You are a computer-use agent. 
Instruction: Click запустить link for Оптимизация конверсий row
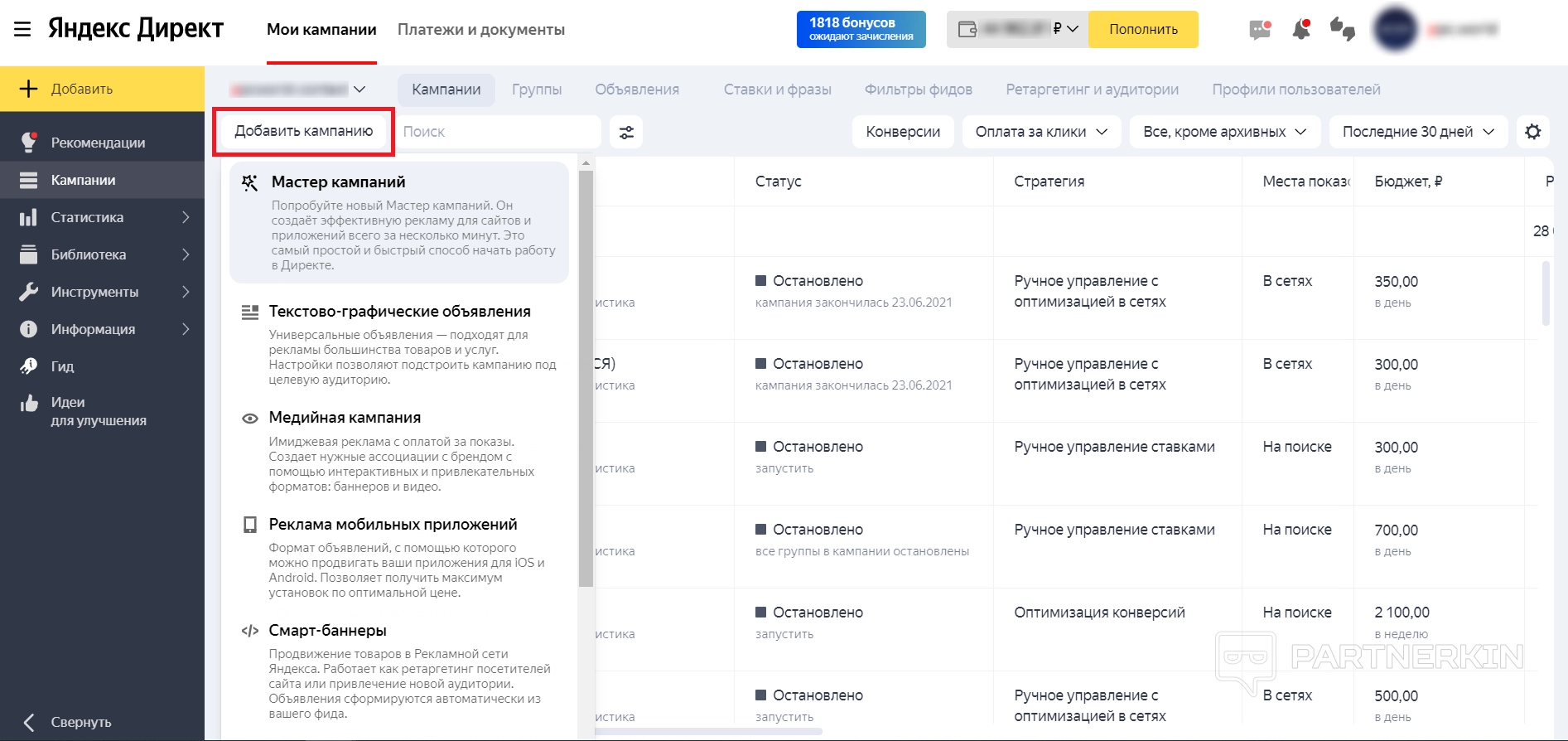click(784, 634)
